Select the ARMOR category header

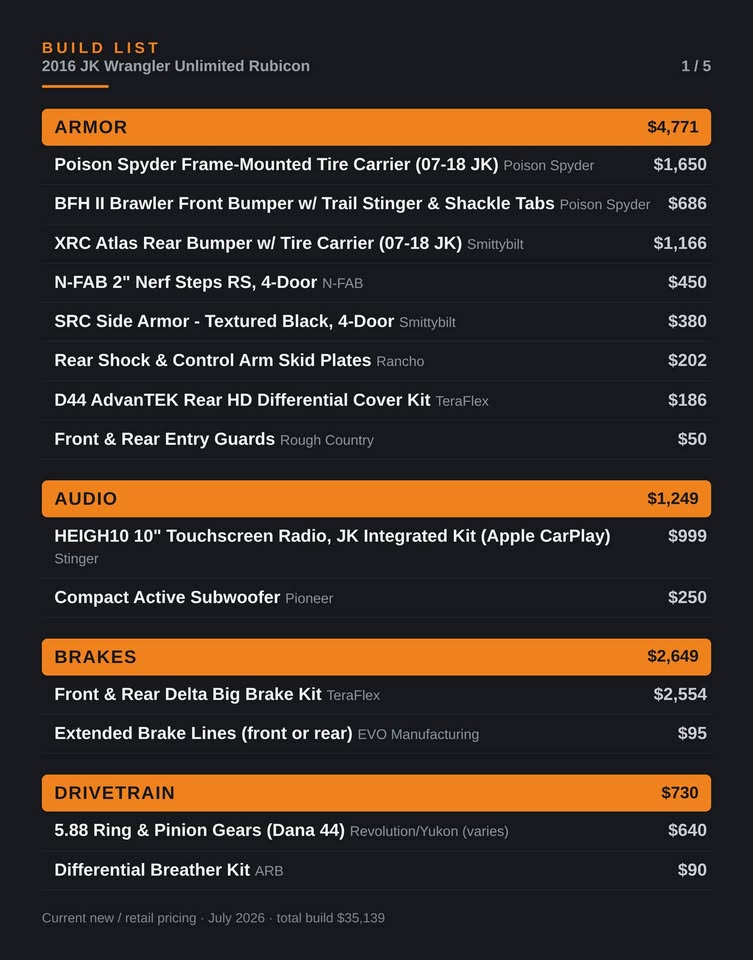coord(376,127)
